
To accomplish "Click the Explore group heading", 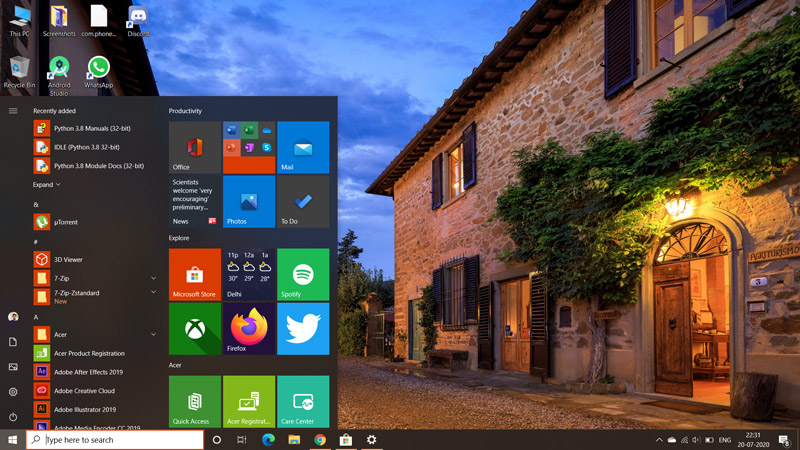I will [x=179, y=238].
